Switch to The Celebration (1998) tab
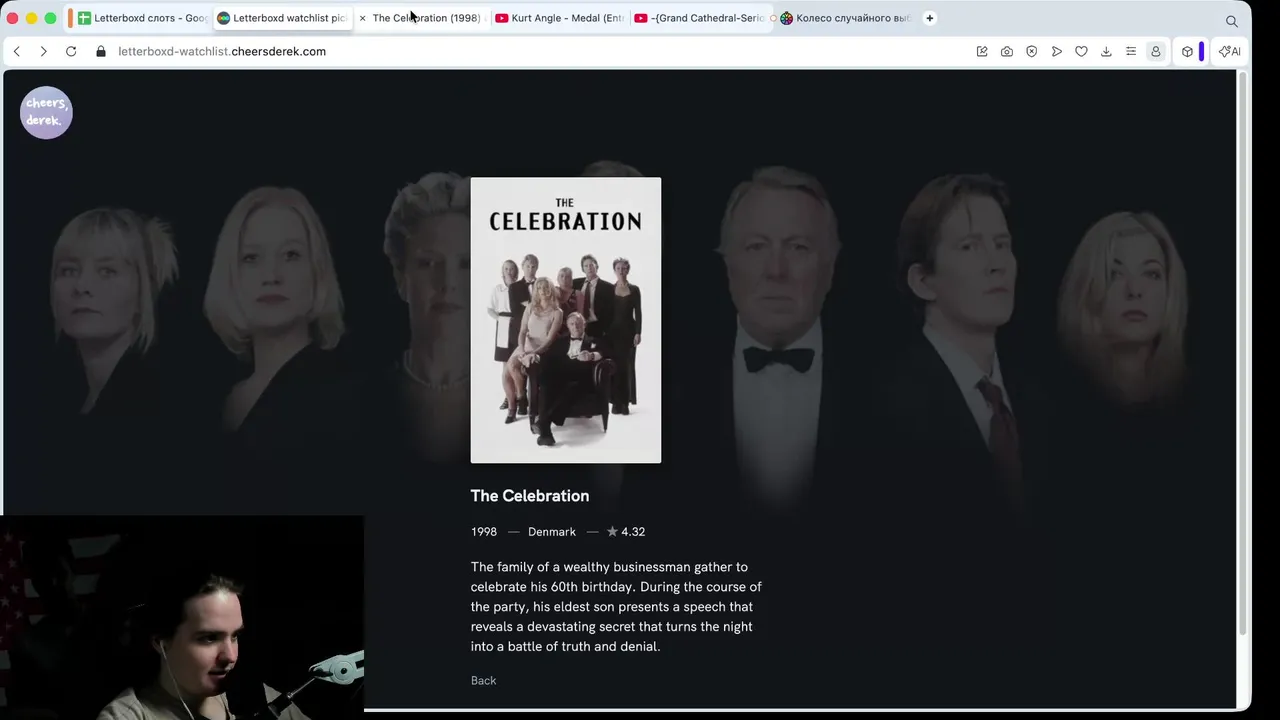This screenshot has width=1280, height=720. (426, 18)
